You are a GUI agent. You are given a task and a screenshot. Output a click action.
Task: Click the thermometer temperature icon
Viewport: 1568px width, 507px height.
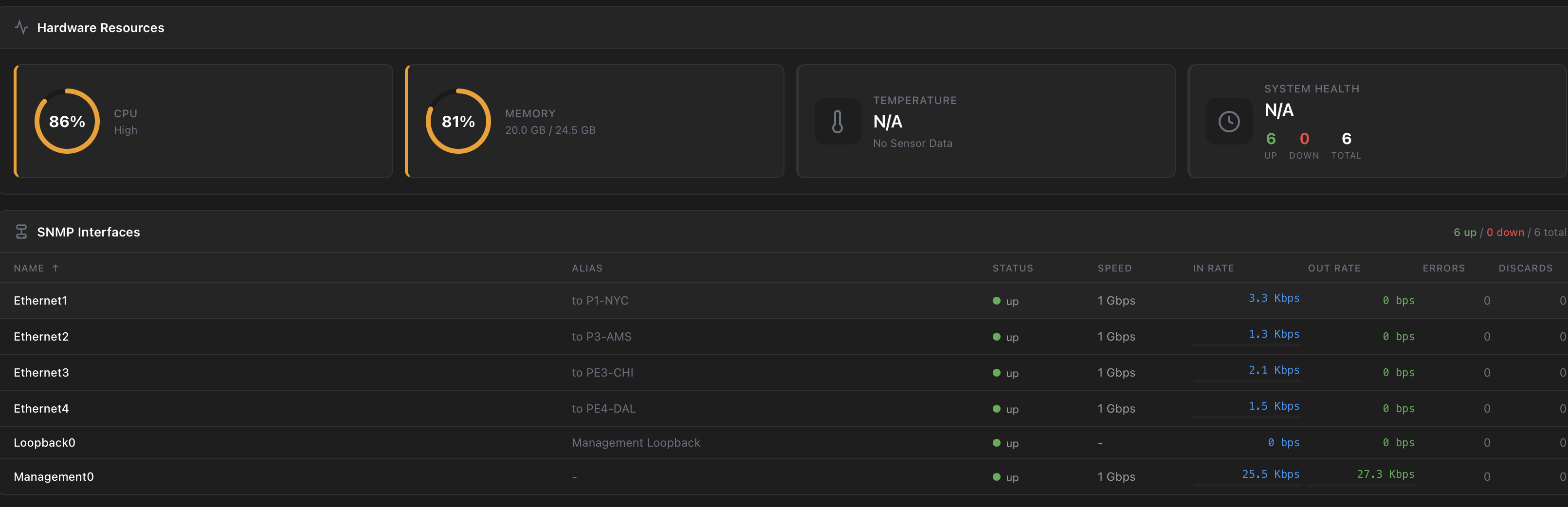pyautogui.click(x=838, y=122)
